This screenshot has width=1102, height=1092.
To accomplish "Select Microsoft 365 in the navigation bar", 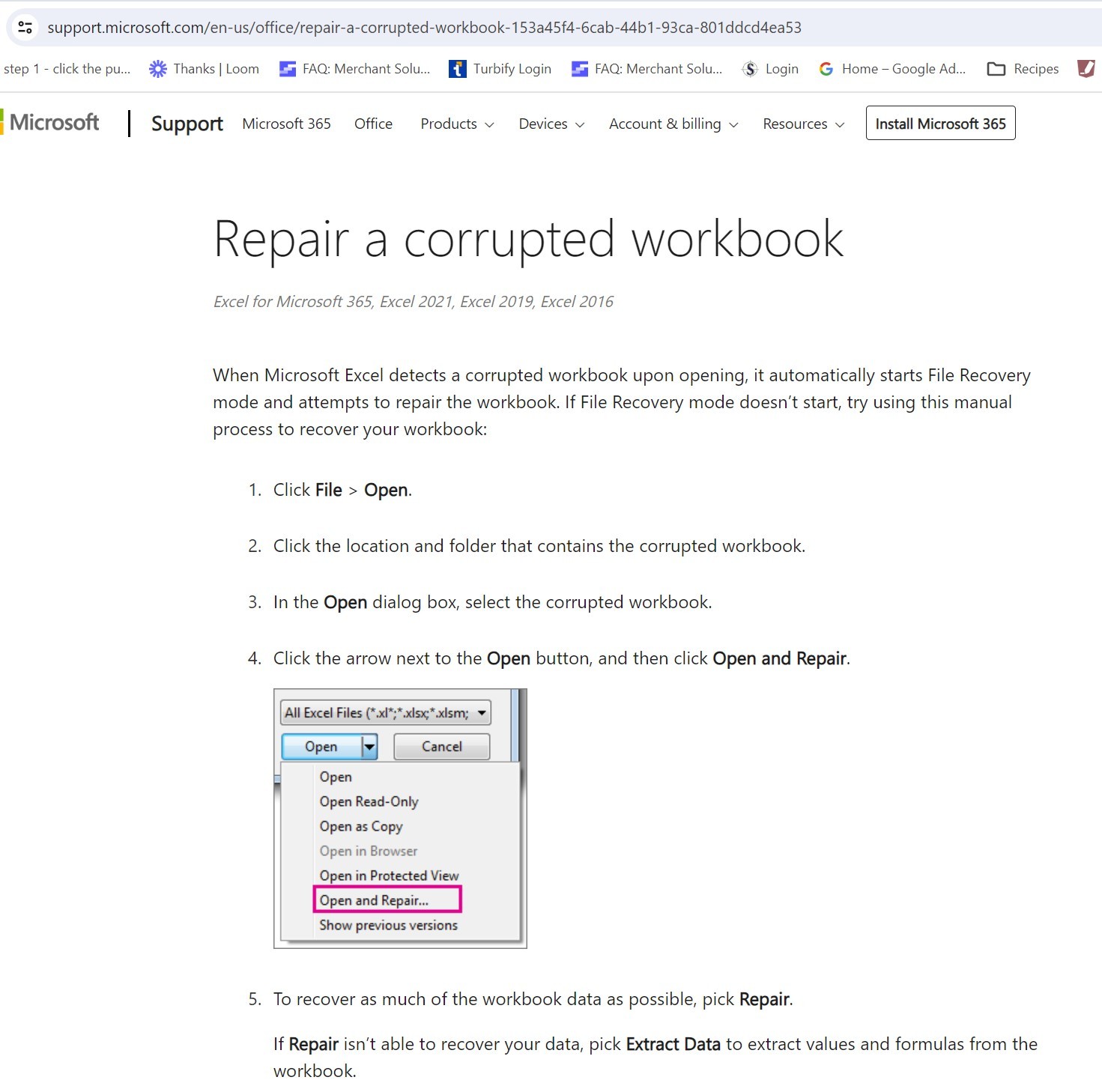I will point(286,124).
